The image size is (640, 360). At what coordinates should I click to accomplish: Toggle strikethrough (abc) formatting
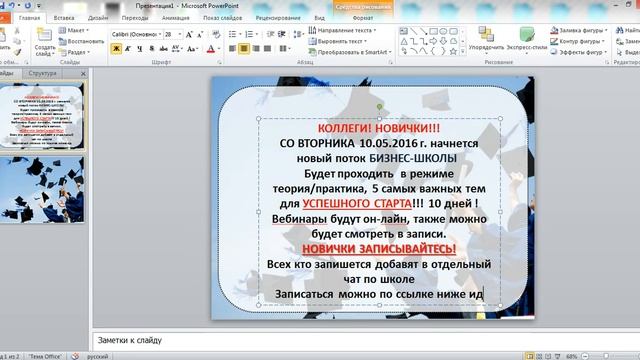[164, 49]
